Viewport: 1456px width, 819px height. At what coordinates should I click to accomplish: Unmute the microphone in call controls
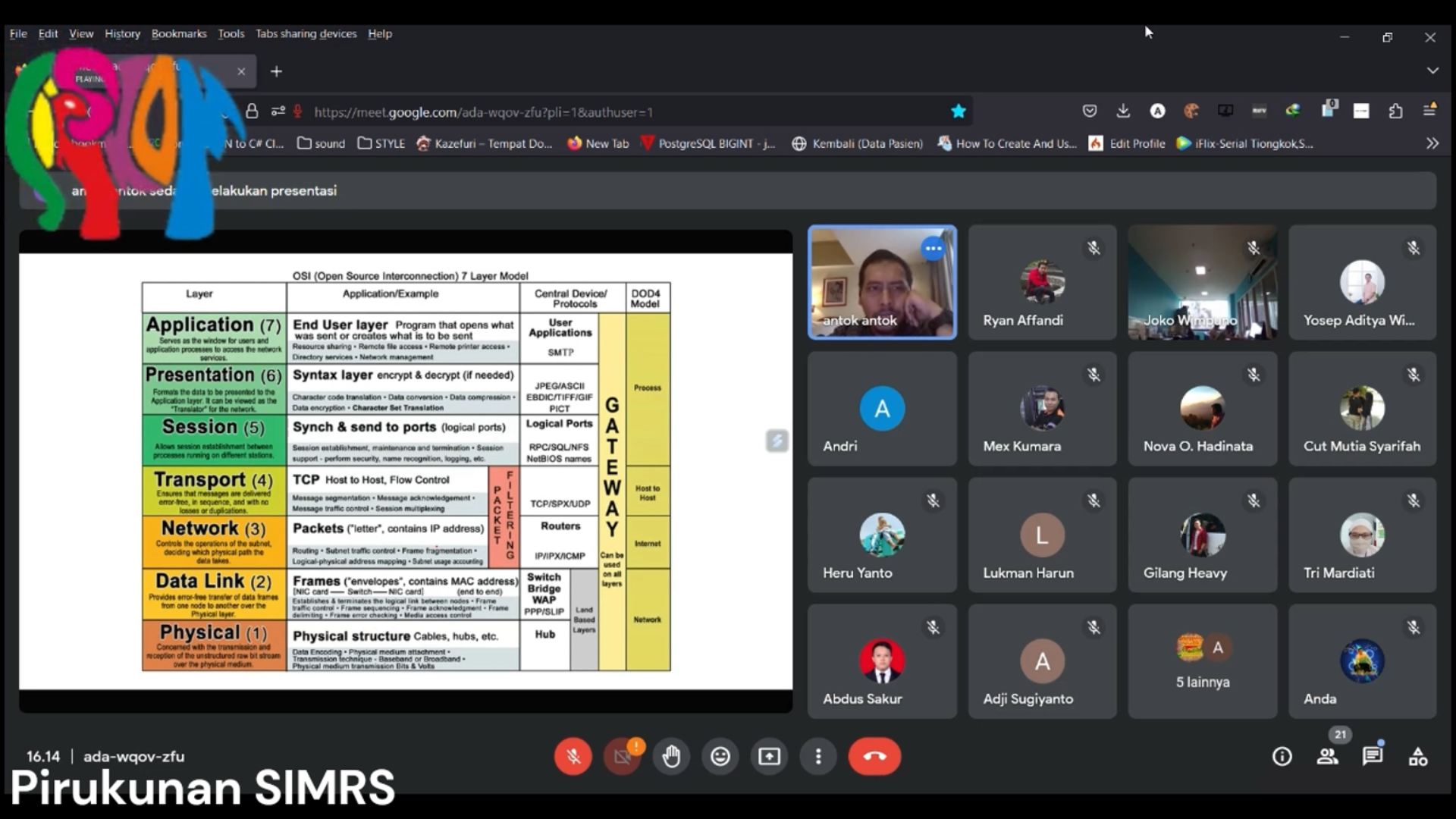573,756
